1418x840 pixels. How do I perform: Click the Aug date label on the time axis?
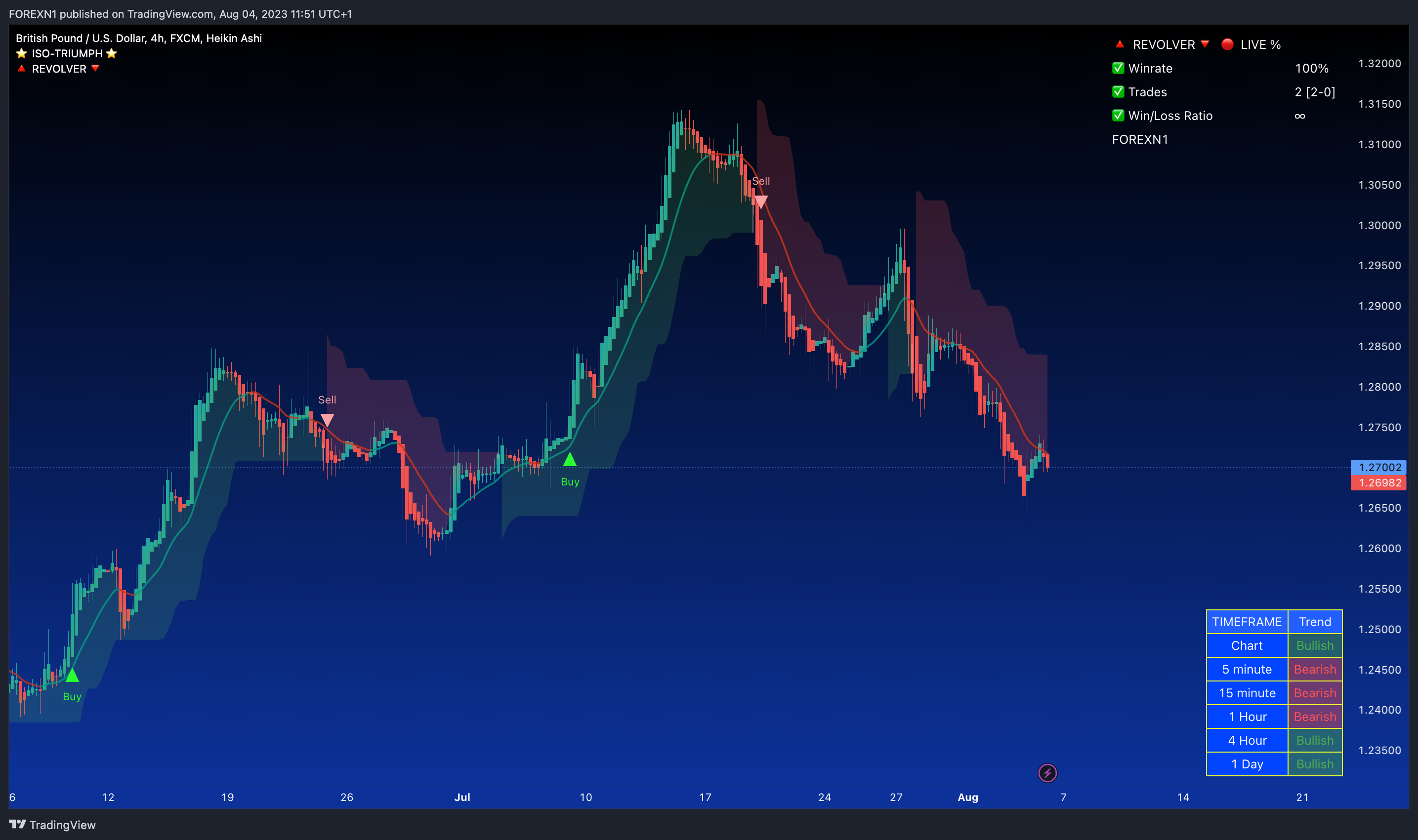968,797
